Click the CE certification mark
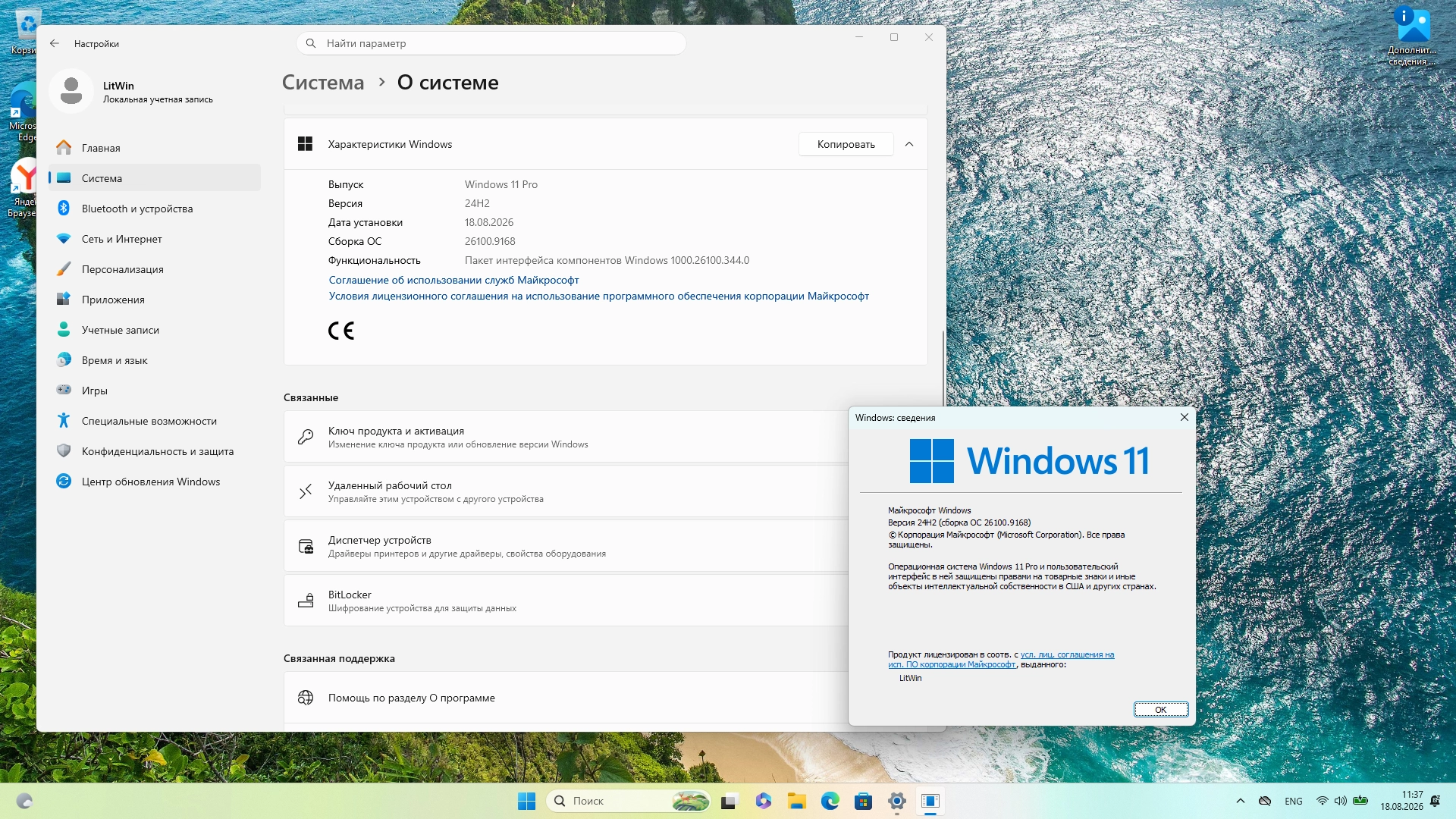This screenshot has height=819, width=1456. coord(341,331)
